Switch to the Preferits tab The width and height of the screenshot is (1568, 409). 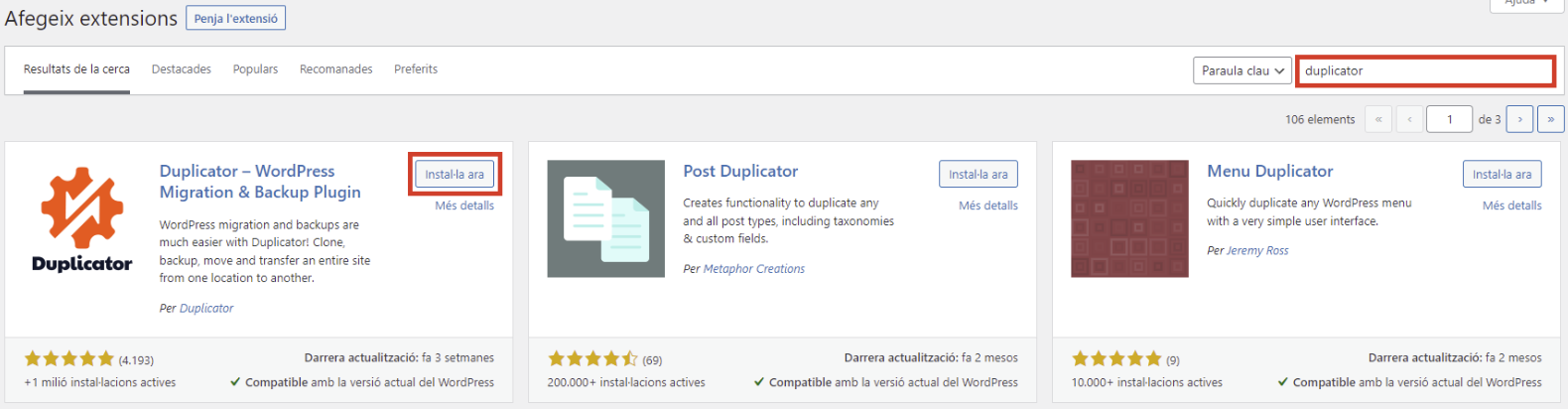click(416, 69)
